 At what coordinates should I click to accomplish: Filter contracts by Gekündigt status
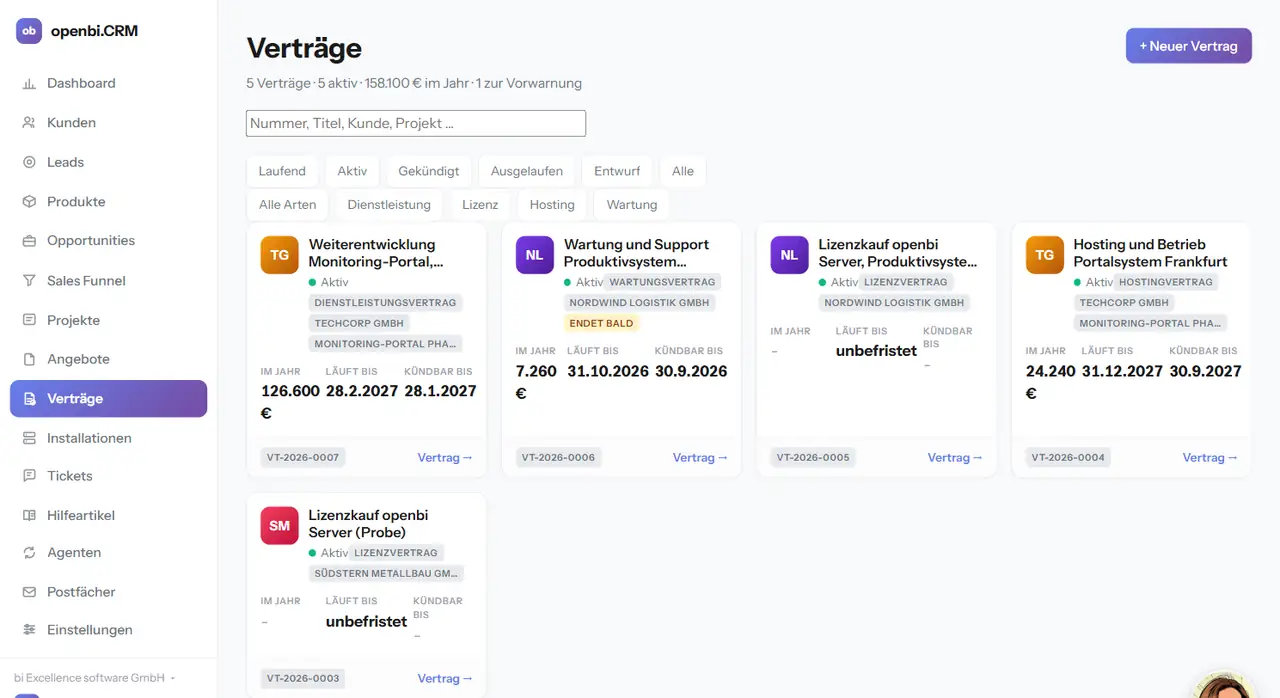coord(429,171)
